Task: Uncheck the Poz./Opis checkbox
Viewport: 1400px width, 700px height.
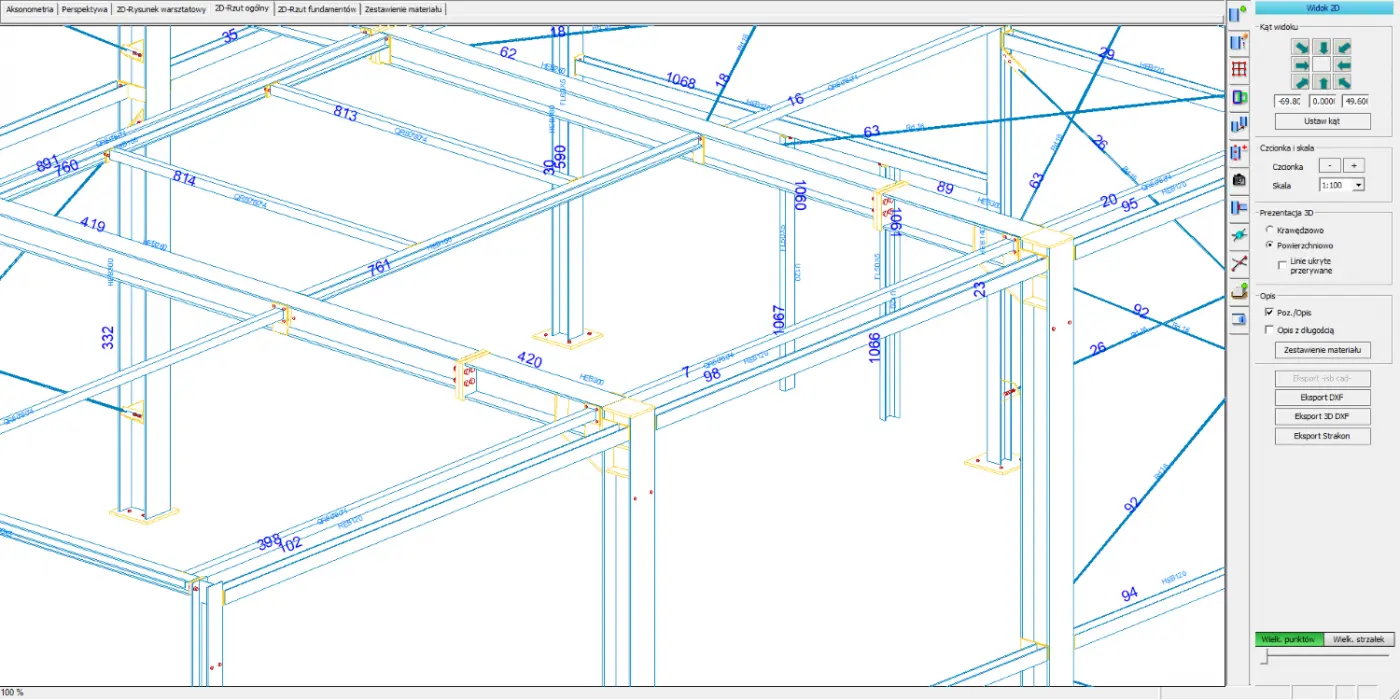Action: coord(1270,313)
